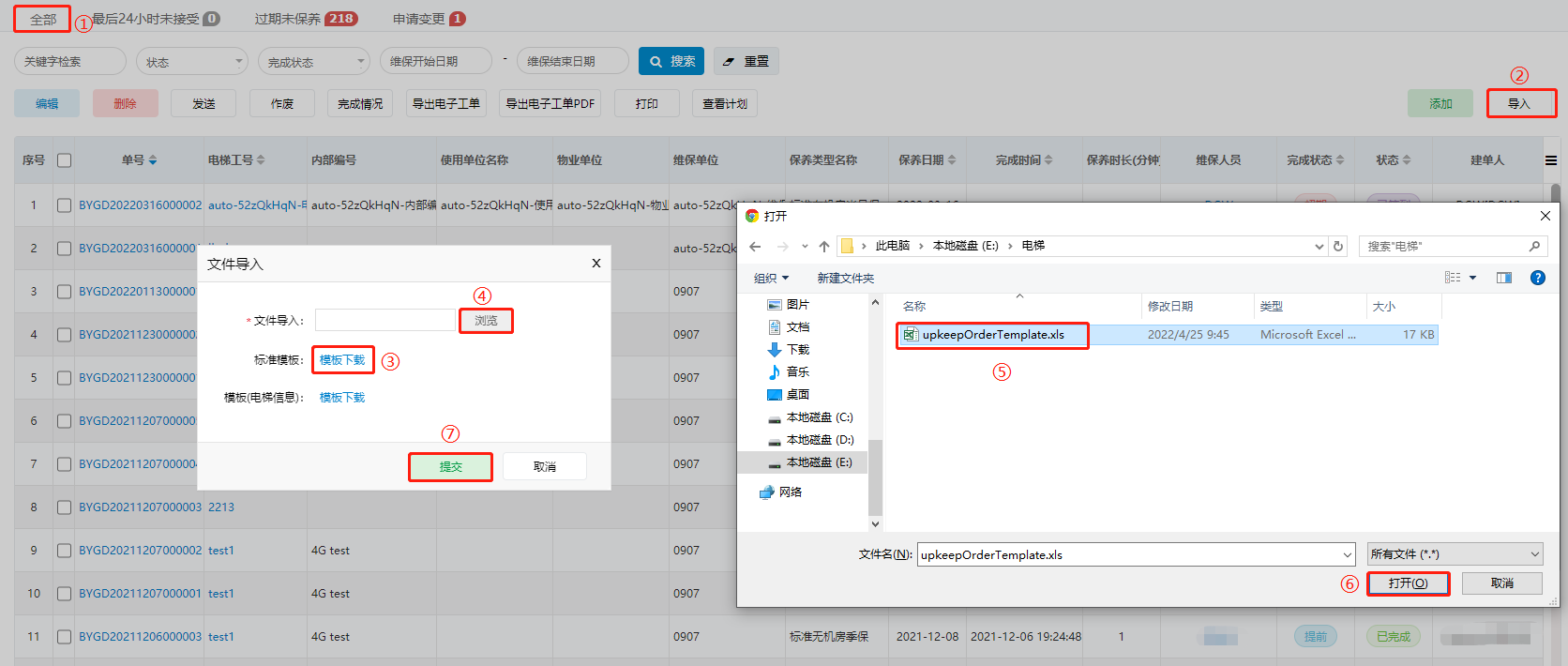Check the row 10 checkbox
The width and height of the screenshot is (1568, 666).
tap(64, 594)
